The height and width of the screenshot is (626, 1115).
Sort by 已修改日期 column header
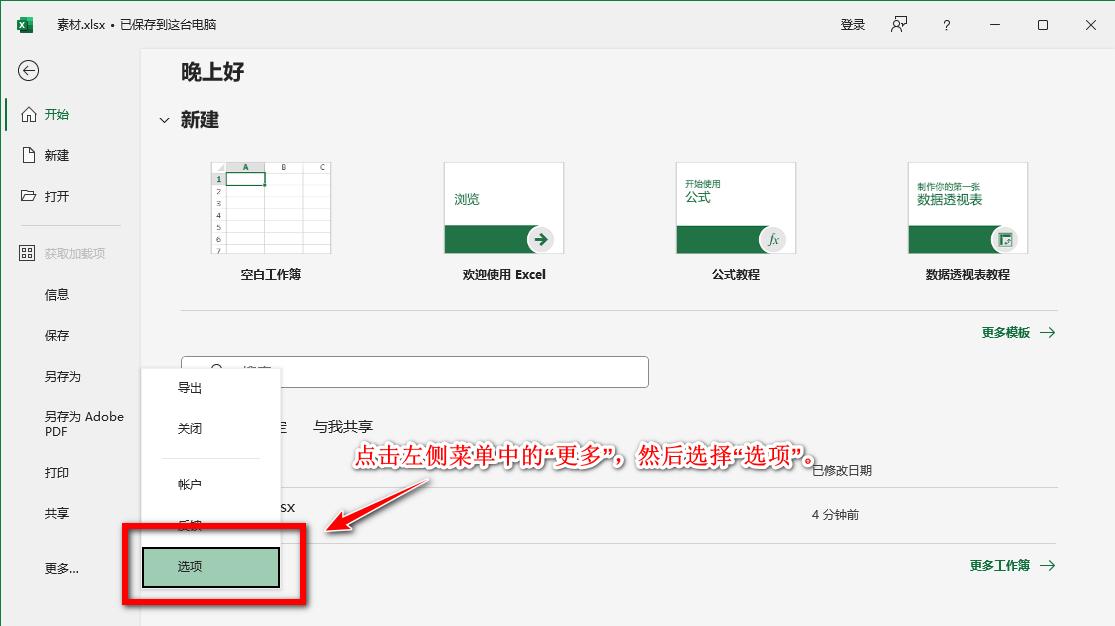click(842, 470)
